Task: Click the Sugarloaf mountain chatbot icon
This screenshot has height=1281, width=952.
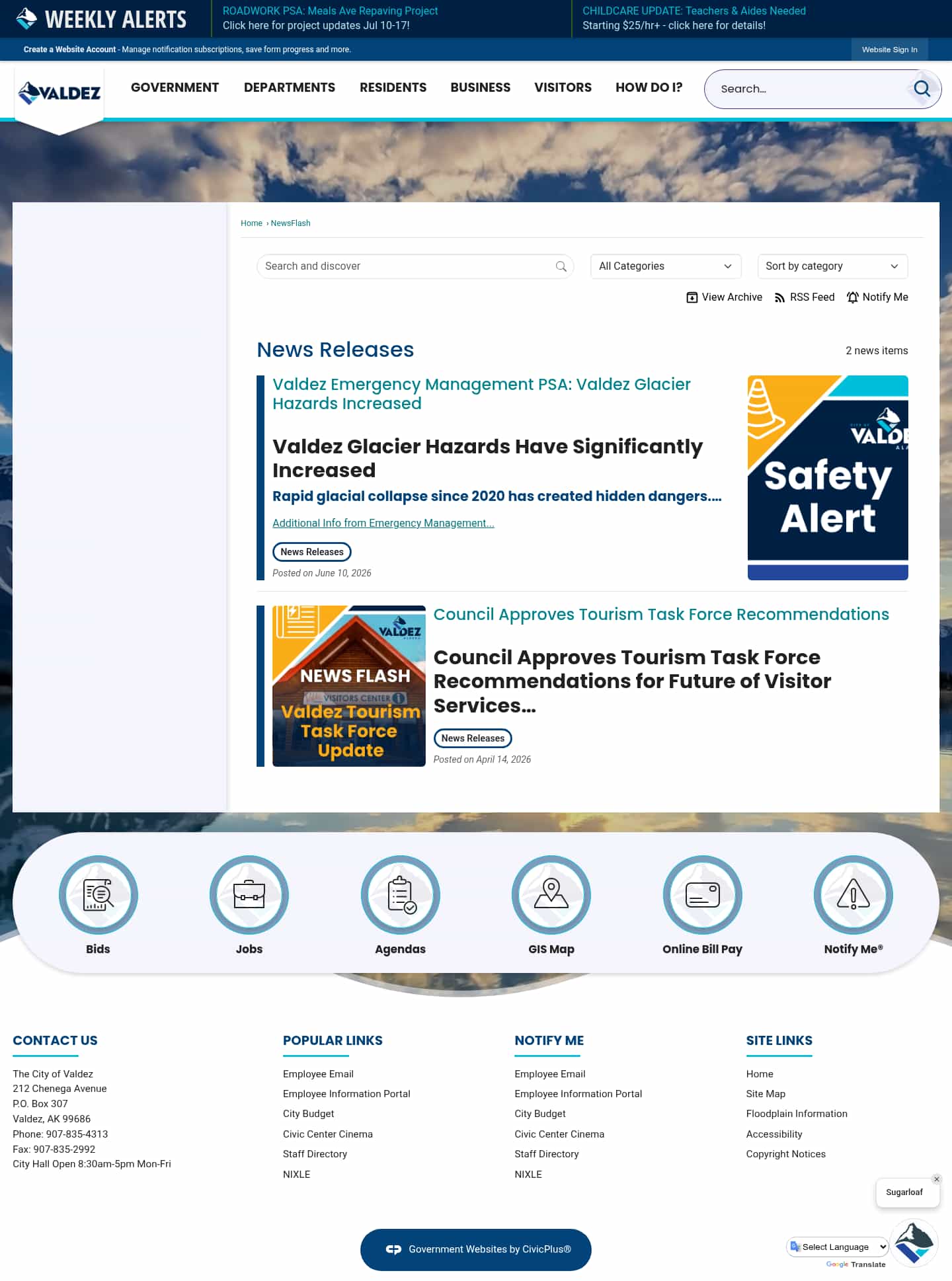Action: click(x=914, y=1243)
